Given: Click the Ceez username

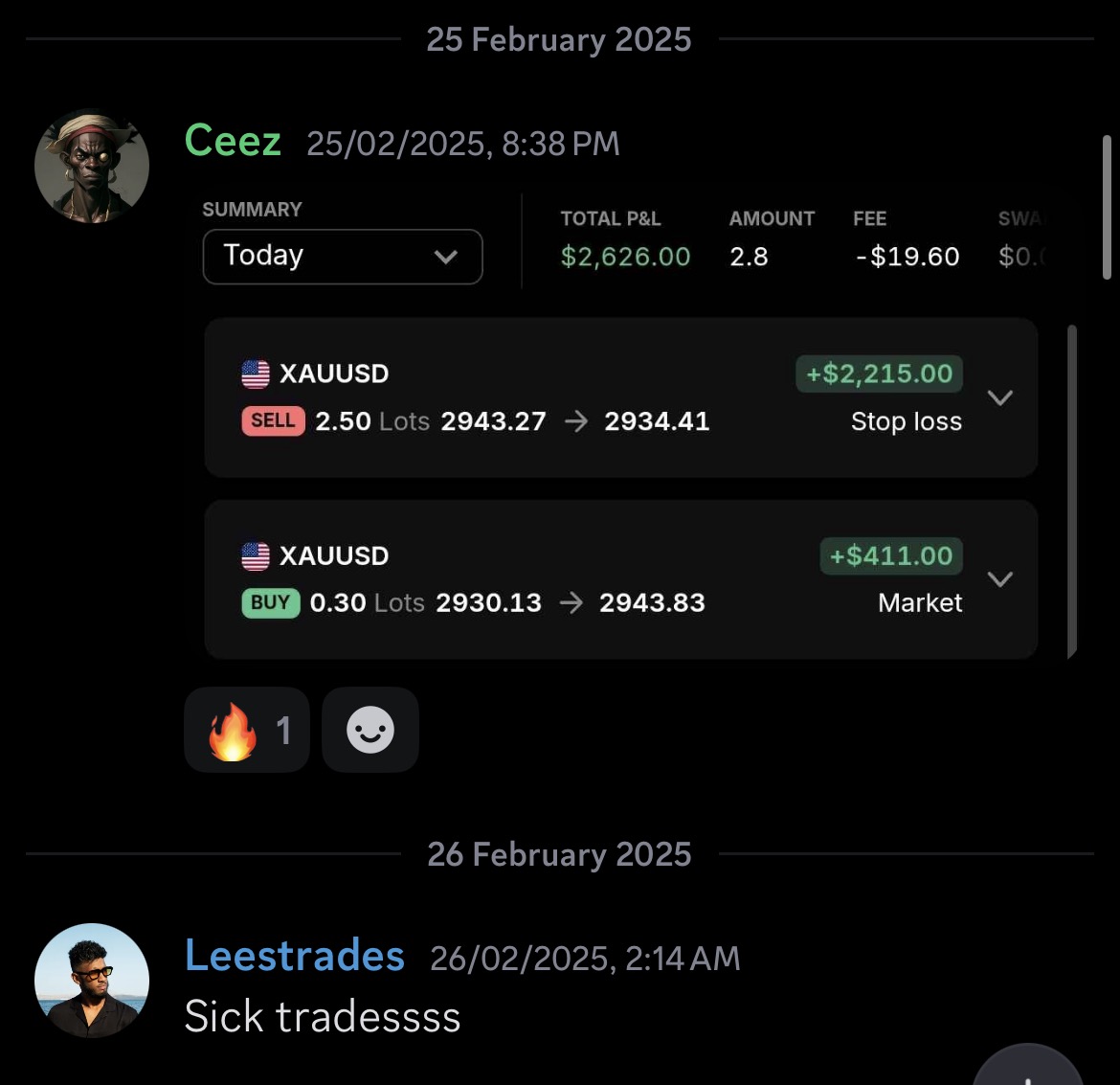Looking at the screenshot, I should click(233, 141).
